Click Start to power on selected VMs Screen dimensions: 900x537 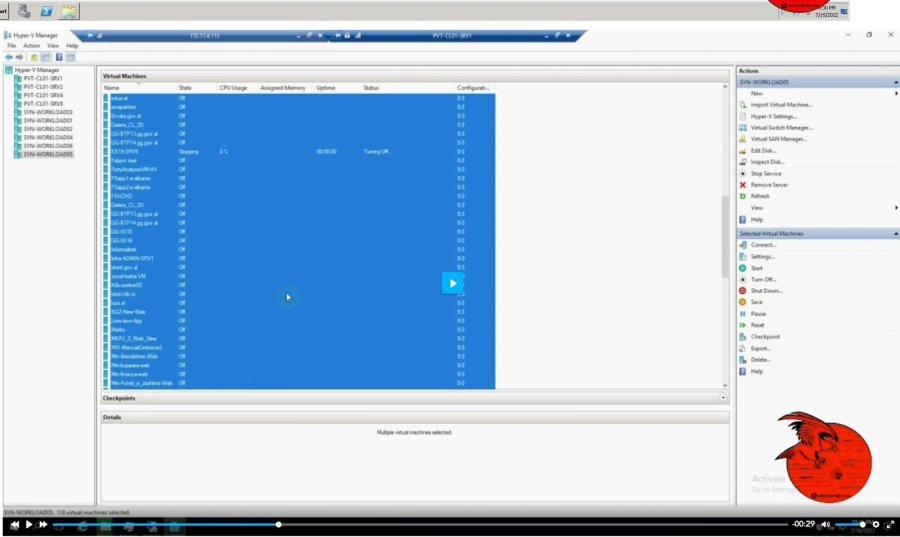[x=757, y=268]
